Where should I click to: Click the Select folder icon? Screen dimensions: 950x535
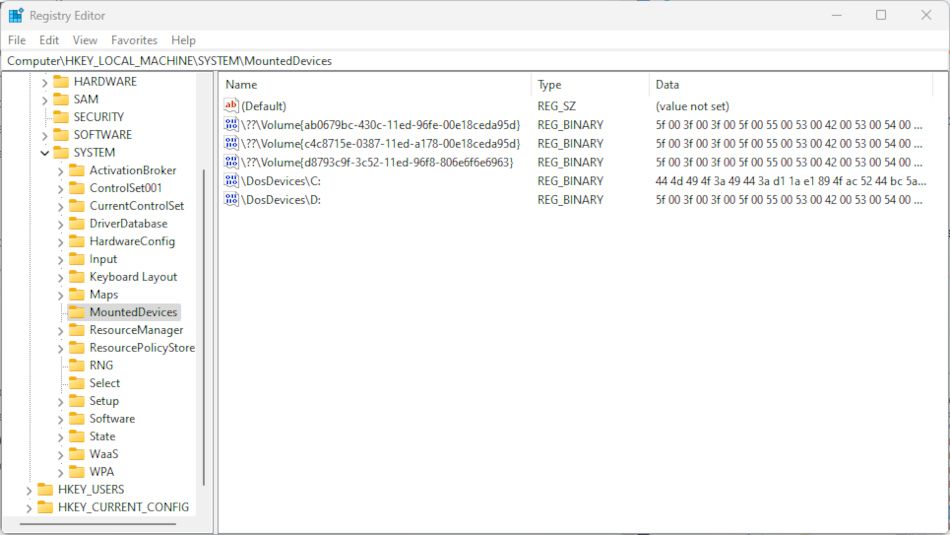[76, 383]
